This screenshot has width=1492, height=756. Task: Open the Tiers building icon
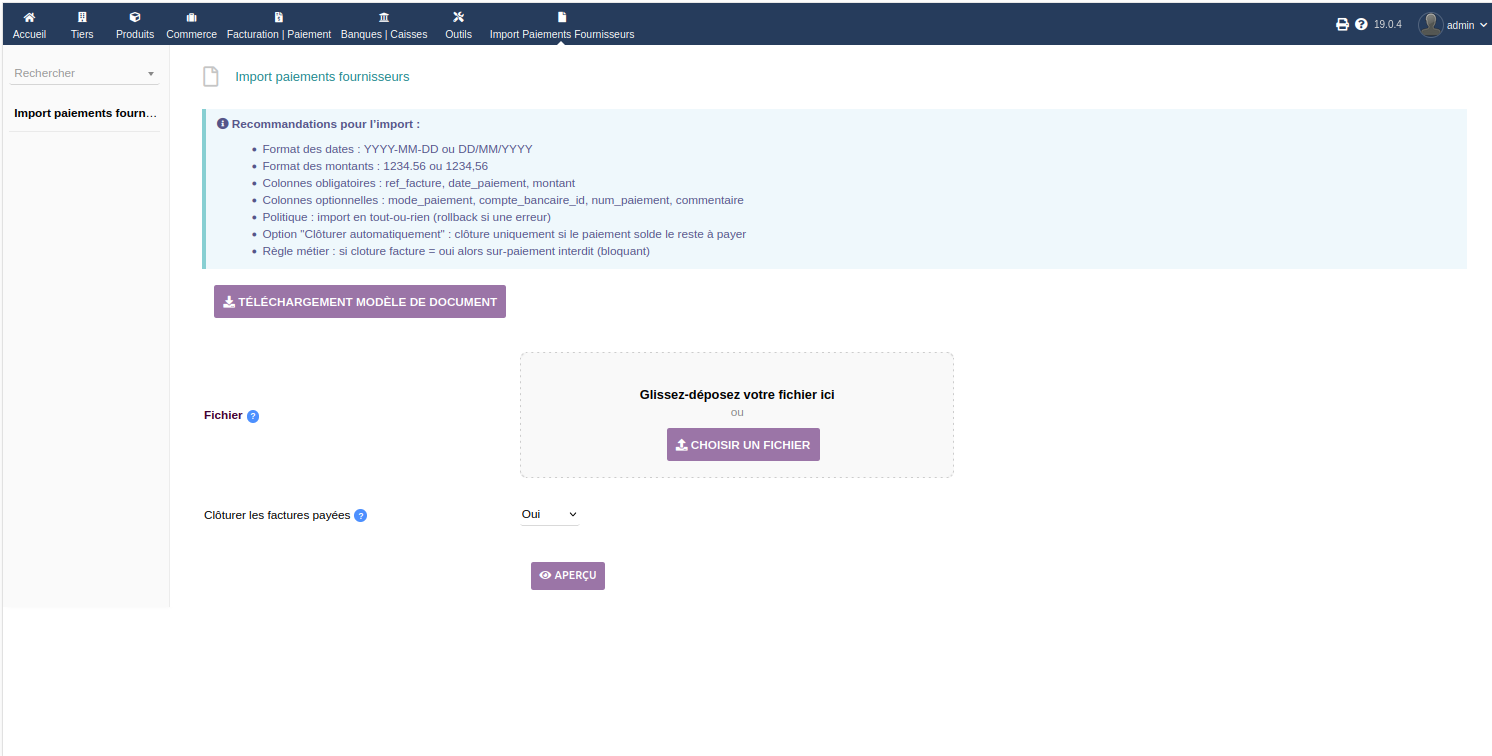[82, 17]
